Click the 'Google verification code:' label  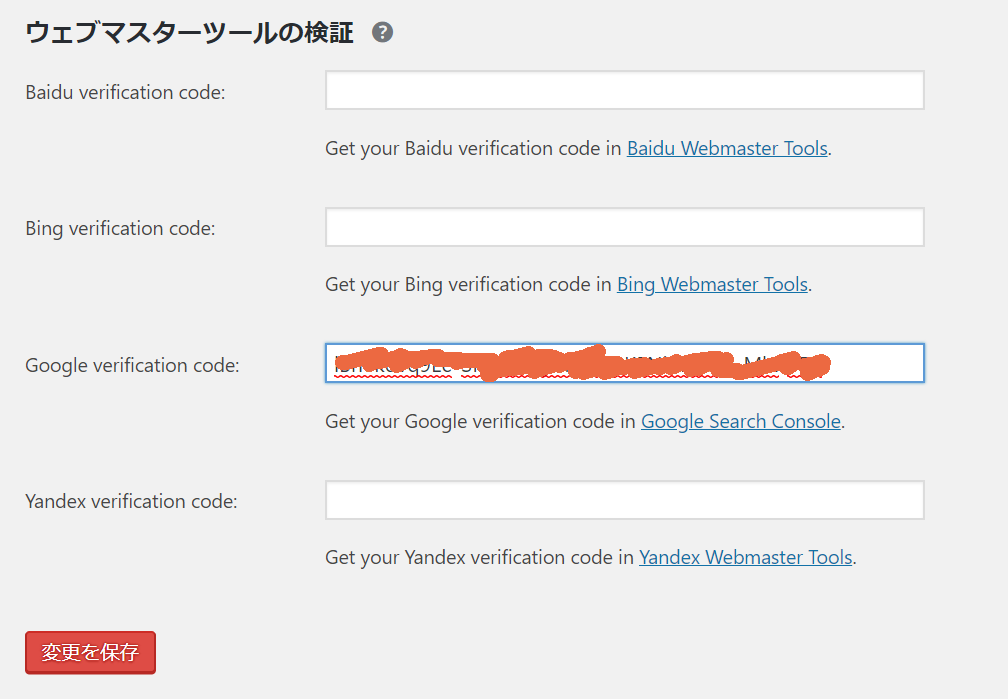tap(132, 366)
